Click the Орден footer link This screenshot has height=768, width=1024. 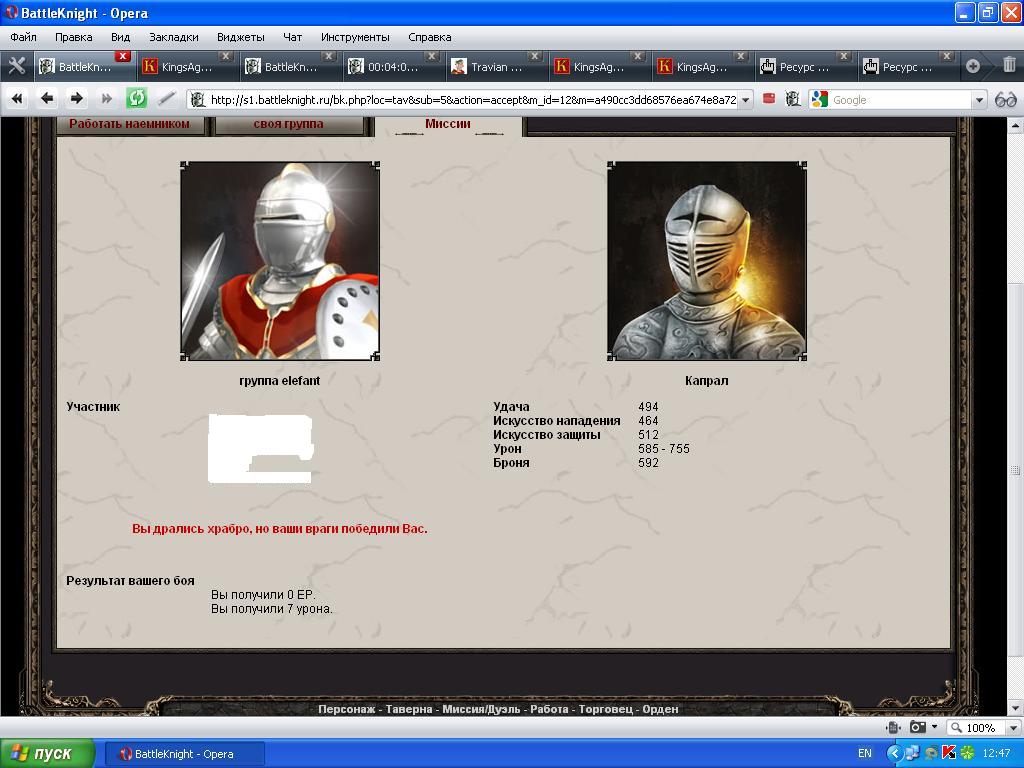click(x=660, y=709)
